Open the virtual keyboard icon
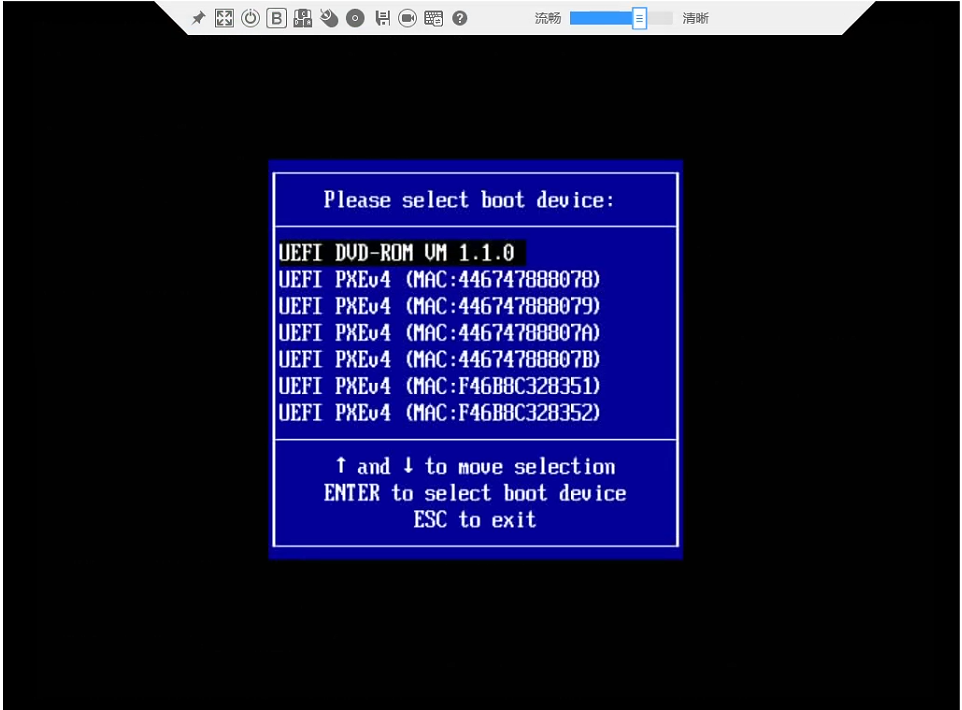Screen dimensions: 962x710 pos(433,18)
